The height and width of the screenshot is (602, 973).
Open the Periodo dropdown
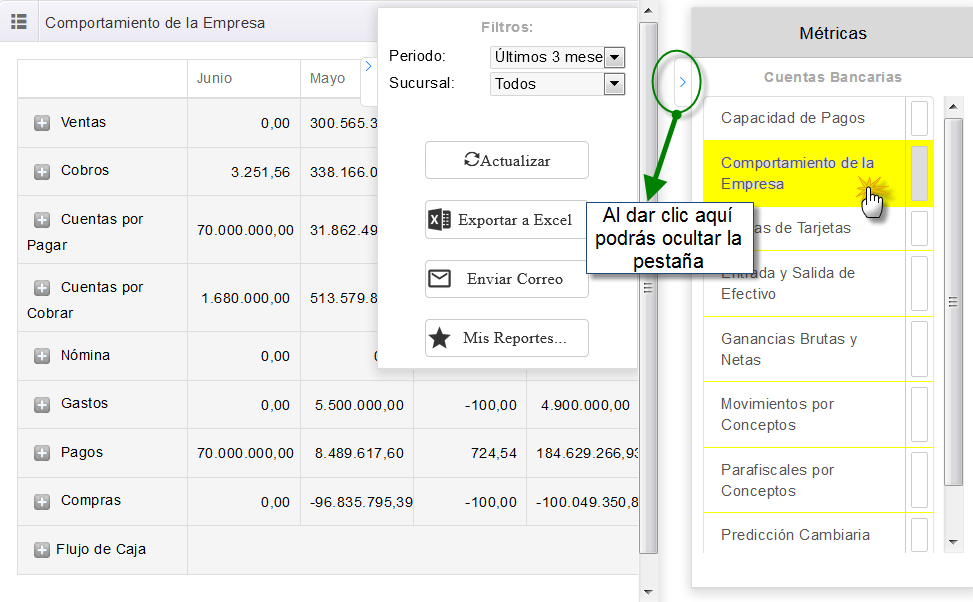[615, 58]
